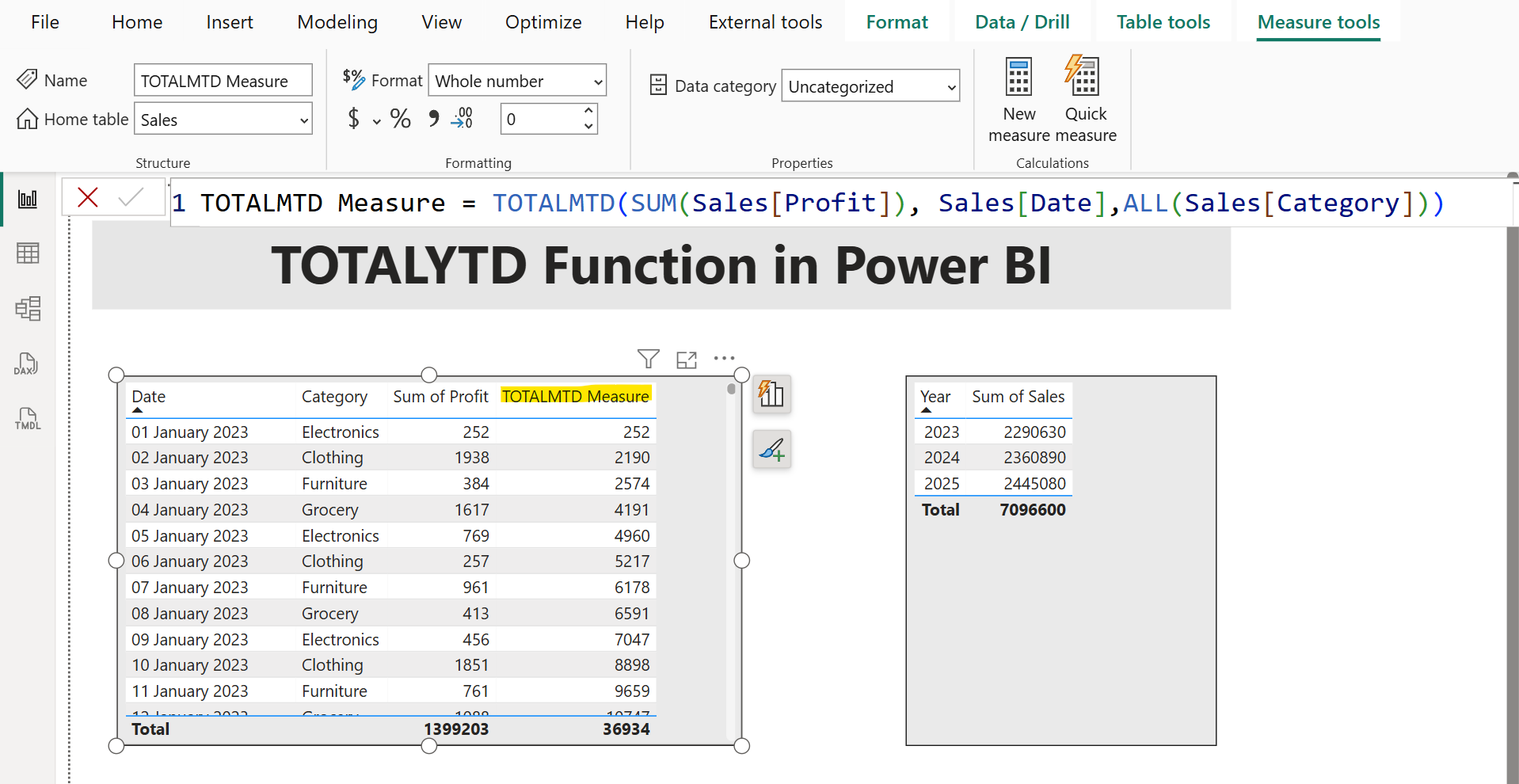Open focus mode for the table visual
Screen dimensions: 1519x784
click(x=686, y=359)
